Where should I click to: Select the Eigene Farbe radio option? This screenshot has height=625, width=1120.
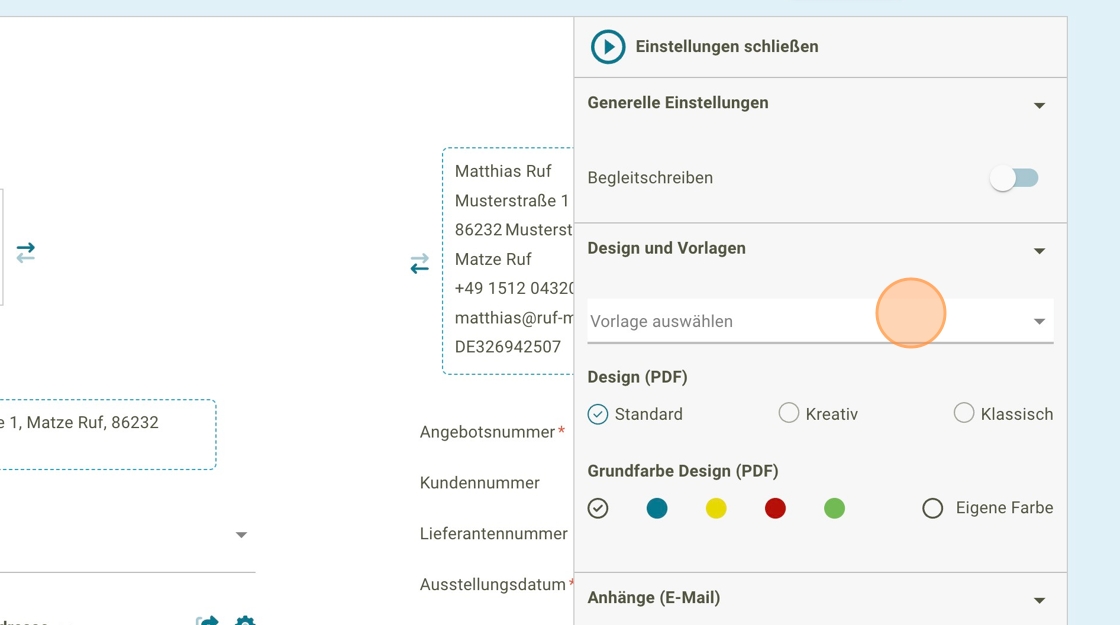pos(933,509)
